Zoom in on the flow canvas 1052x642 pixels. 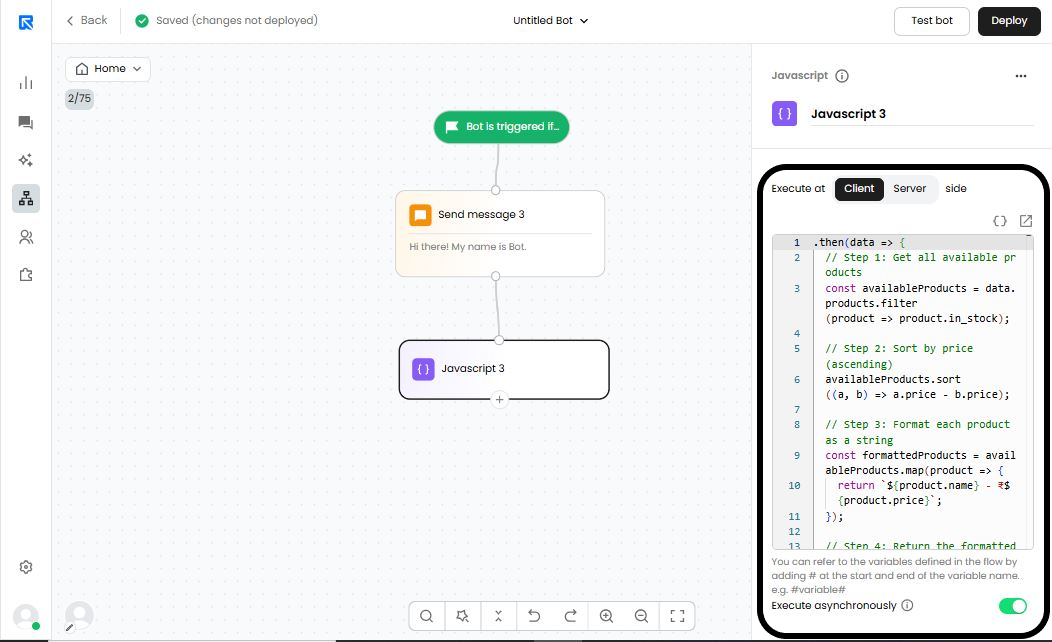[606, 616]
